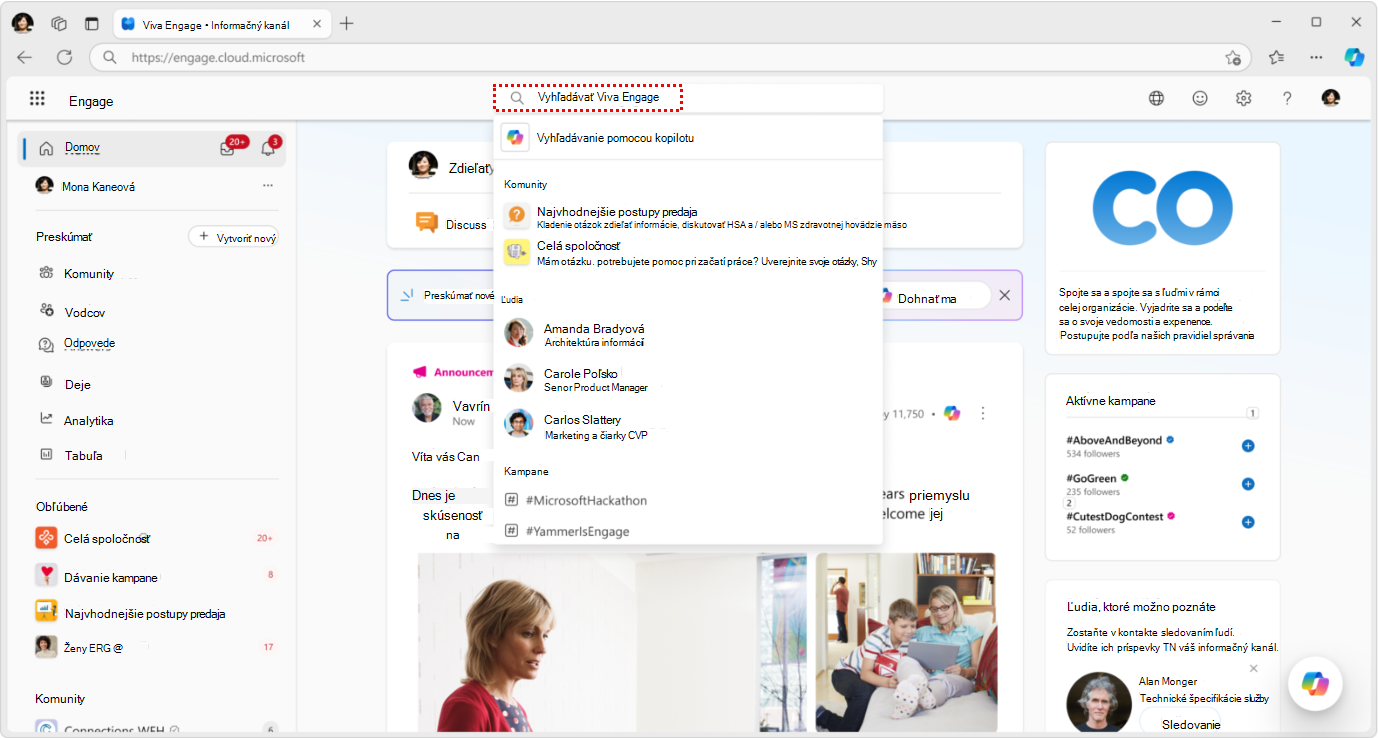This screenshot has width=1378, height=738.
Task: Open the family photo thumbnail in post
Action: [x=906, y=643]
